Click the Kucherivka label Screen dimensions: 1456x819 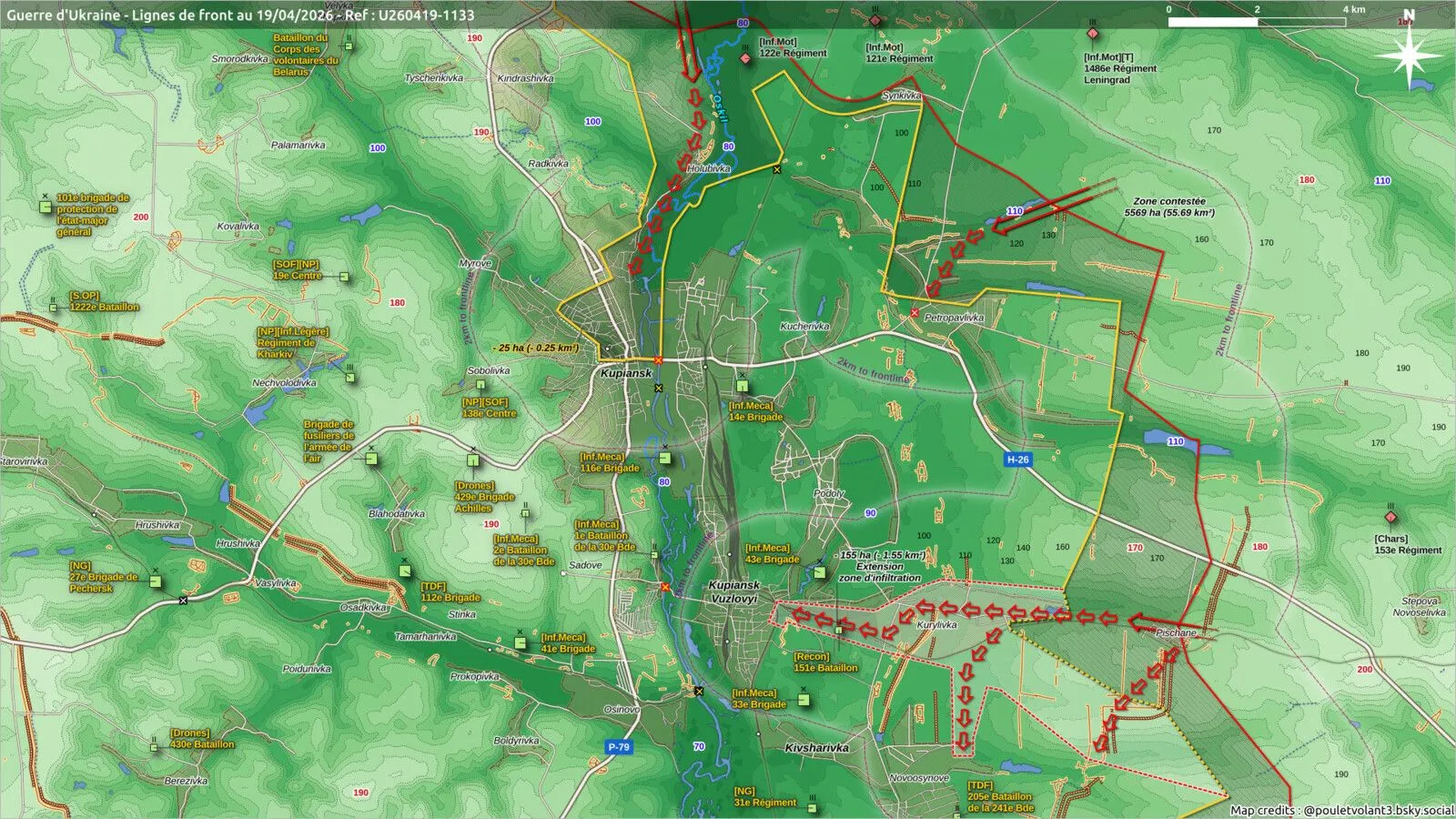[805, 326]
